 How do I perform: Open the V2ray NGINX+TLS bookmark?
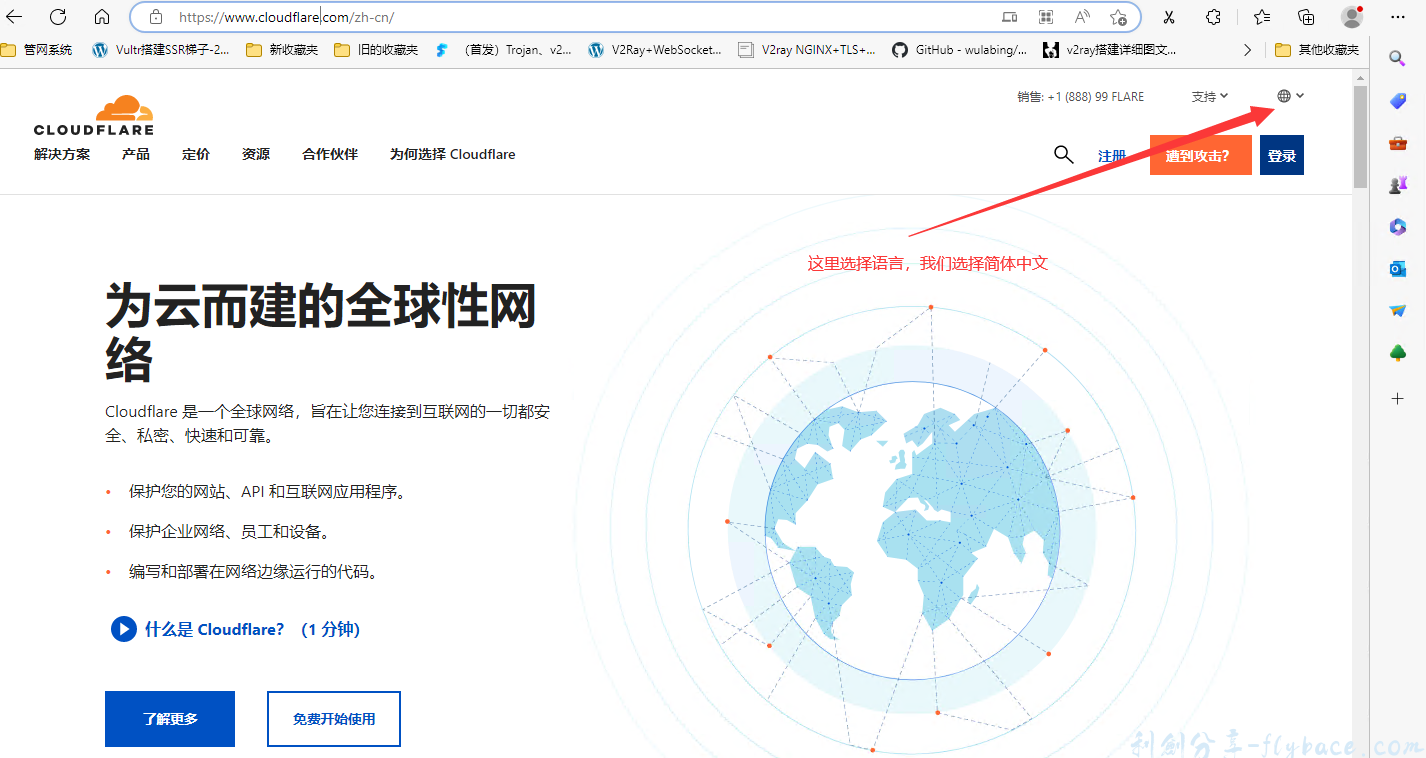coord(807,50)
